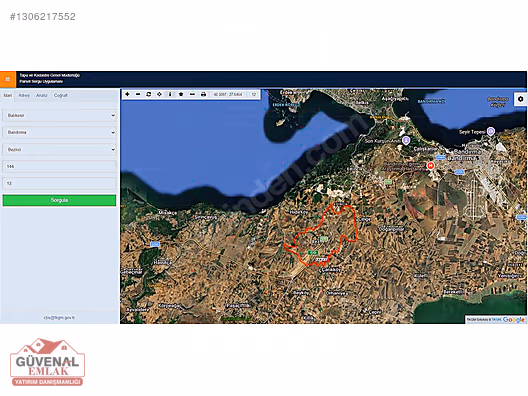Click the green Sorgula button

click(59, 200)
